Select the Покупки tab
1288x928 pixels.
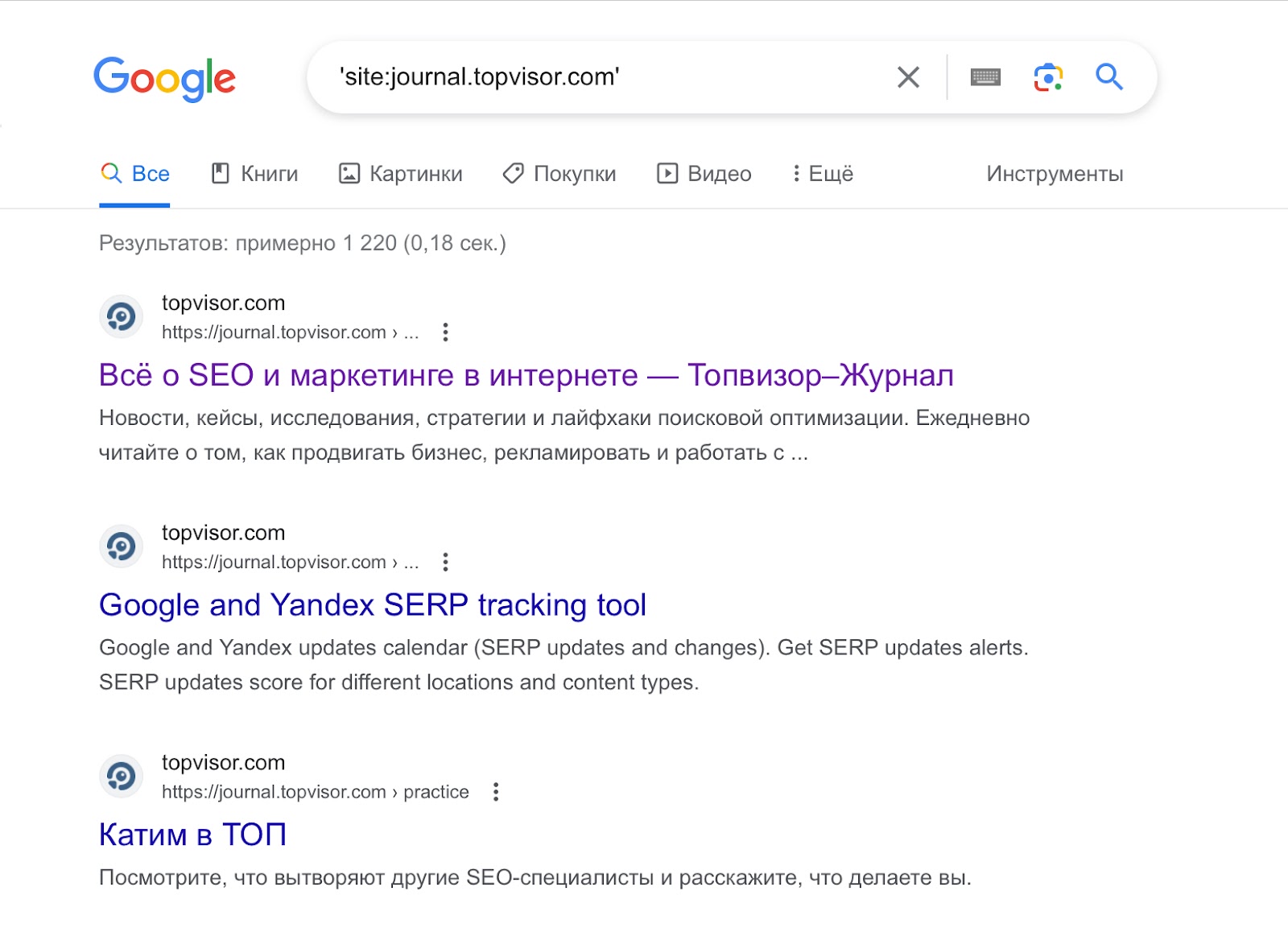[559, 173]
